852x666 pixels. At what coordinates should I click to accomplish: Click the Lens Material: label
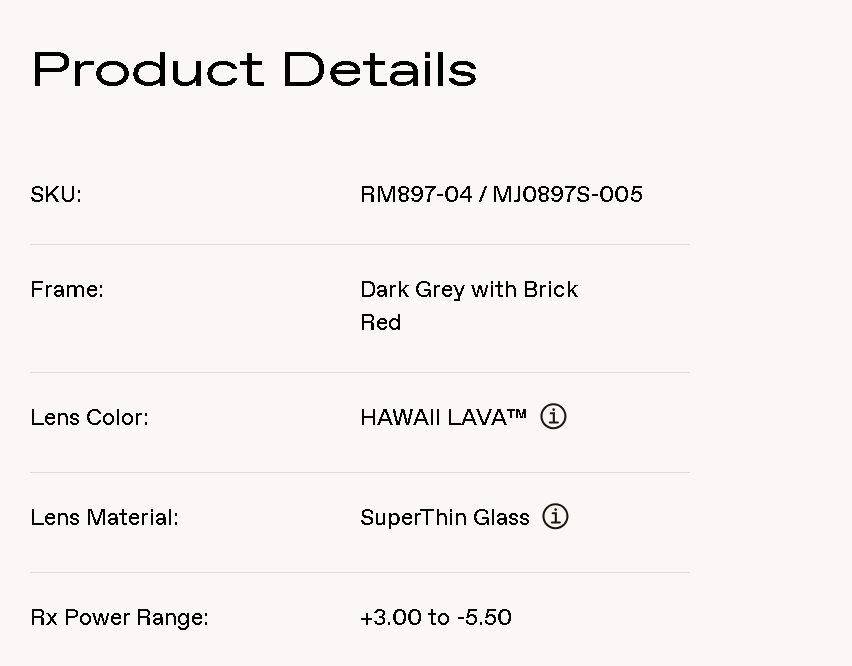(x=104, y=517)
